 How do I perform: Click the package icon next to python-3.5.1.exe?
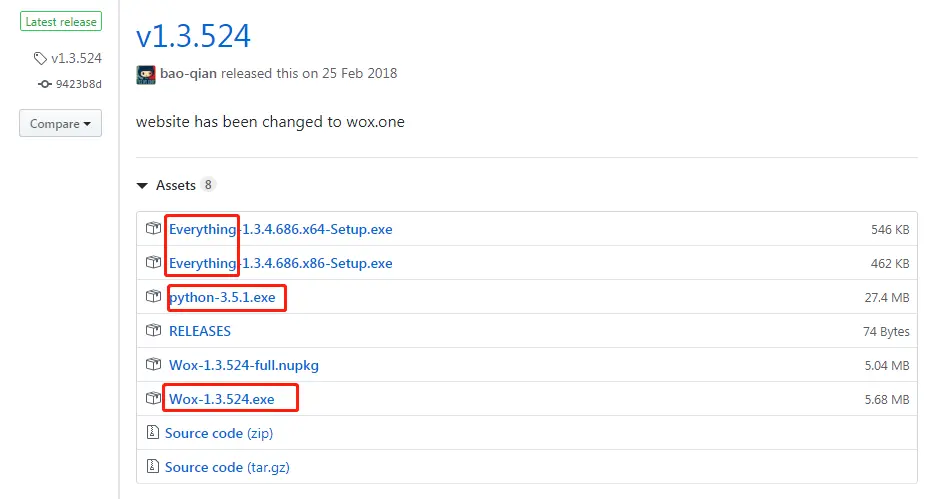pos(154,296)
